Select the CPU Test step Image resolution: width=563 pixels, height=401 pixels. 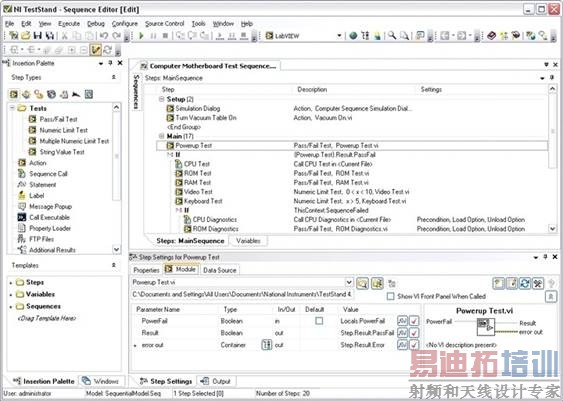coord(197,164)
